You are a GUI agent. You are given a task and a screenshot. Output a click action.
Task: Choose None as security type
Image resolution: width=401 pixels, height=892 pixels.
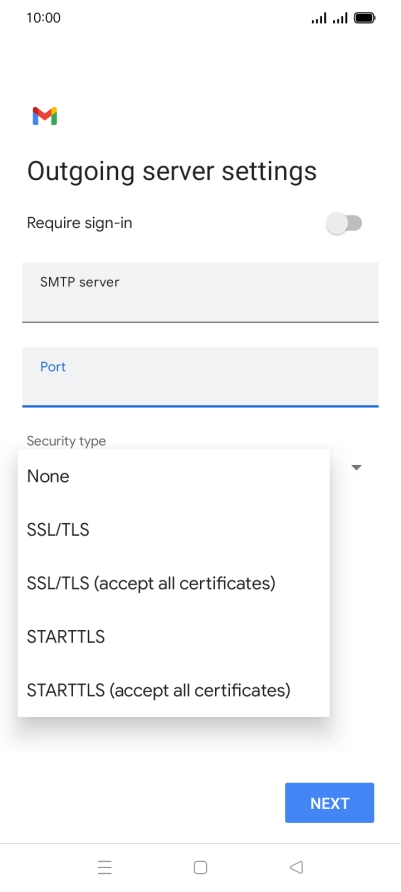174,476
